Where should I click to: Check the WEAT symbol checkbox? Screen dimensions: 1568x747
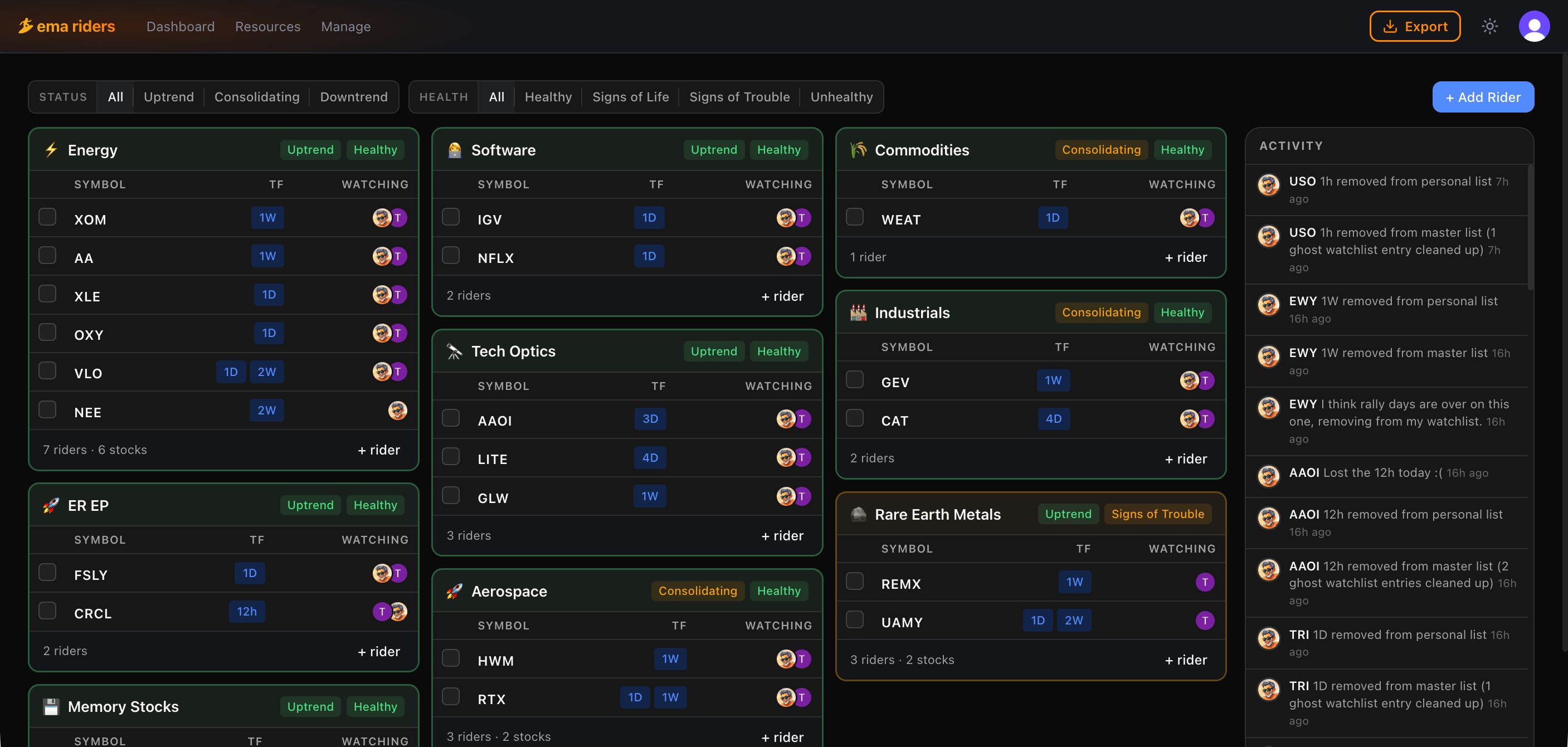tap(855, 217)
